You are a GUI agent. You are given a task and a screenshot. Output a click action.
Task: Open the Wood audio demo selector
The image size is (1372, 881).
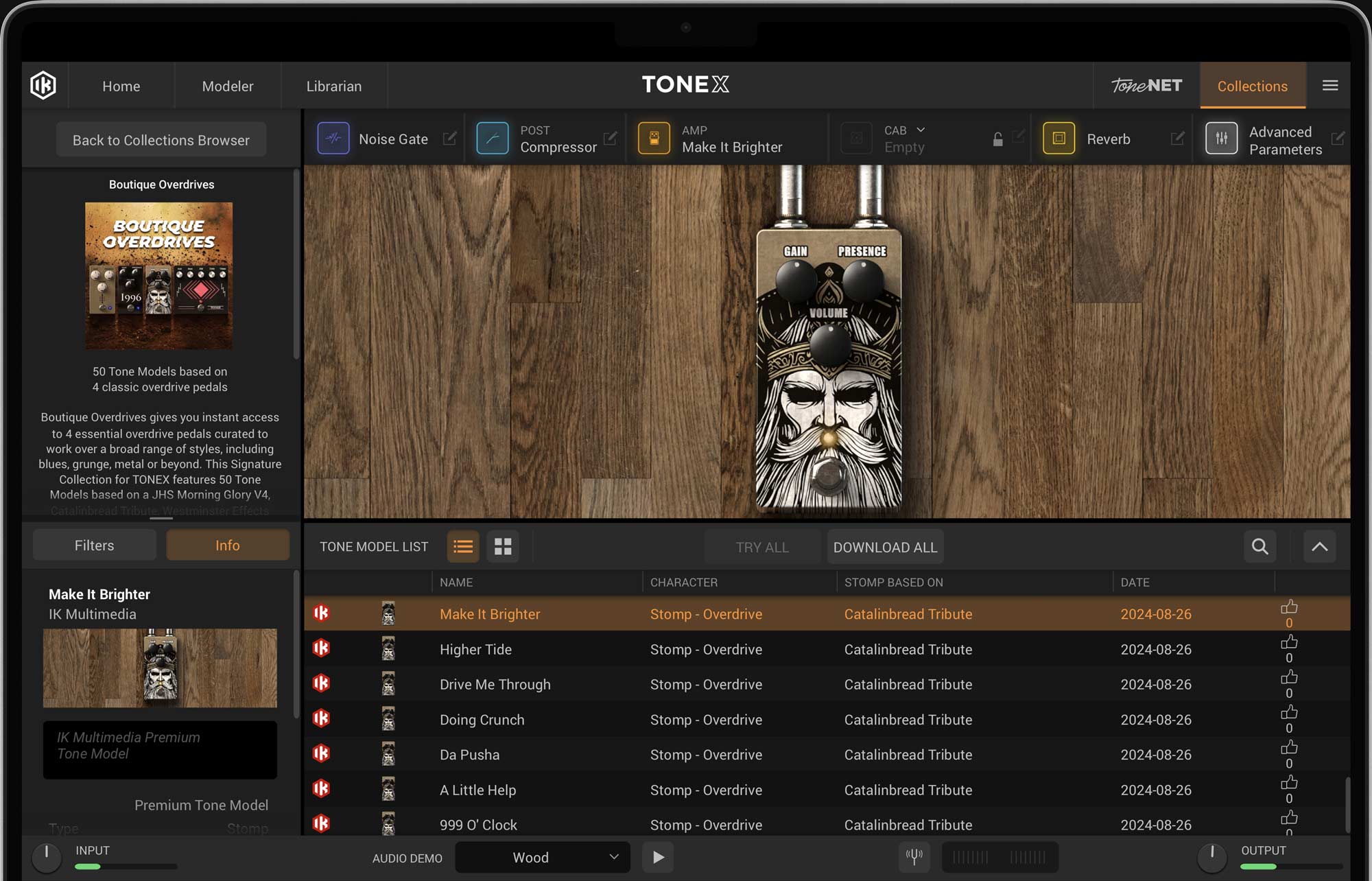pos(542,857)
